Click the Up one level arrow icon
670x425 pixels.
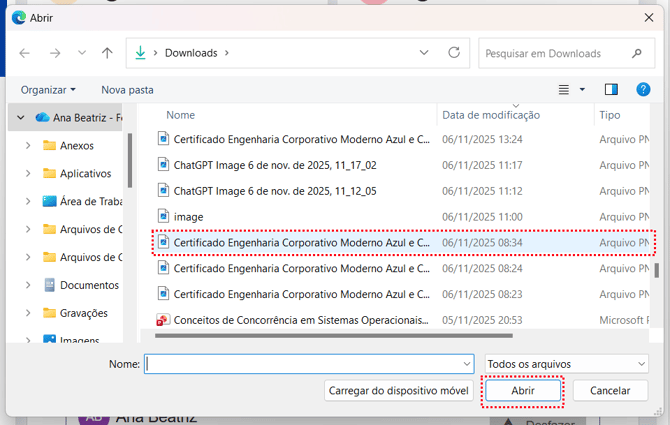pos(107,53)
